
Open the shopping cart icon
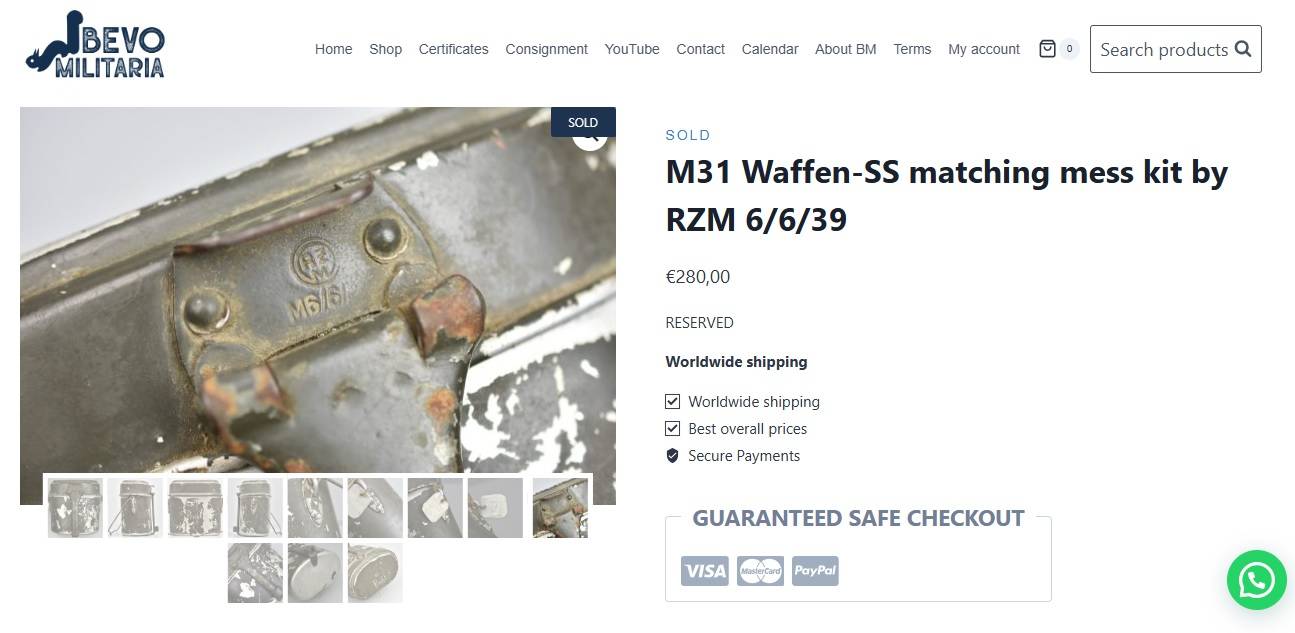(x=1047, y=49)
